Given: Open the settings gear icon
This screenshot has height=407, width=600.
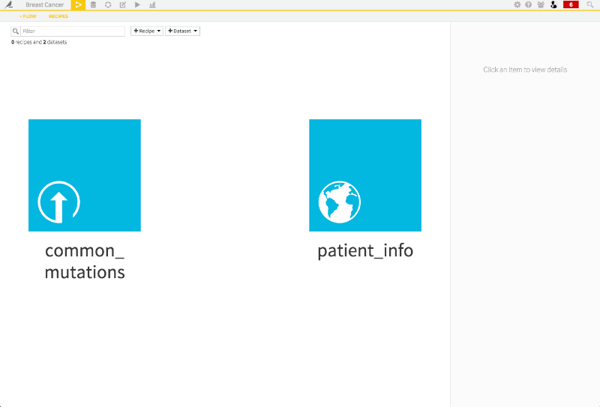Looking at the screenshot, I should [x=517, y=5].
